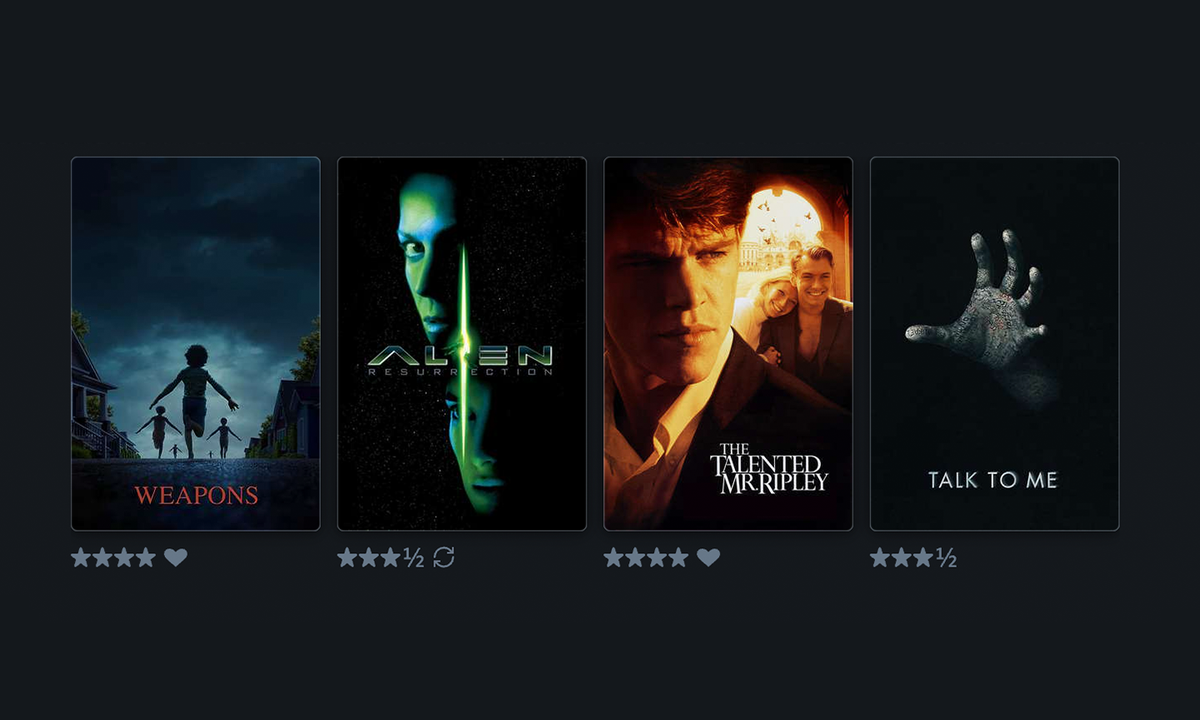
Task: Click the last star under Weapons
Action: [x=146, y=557]
